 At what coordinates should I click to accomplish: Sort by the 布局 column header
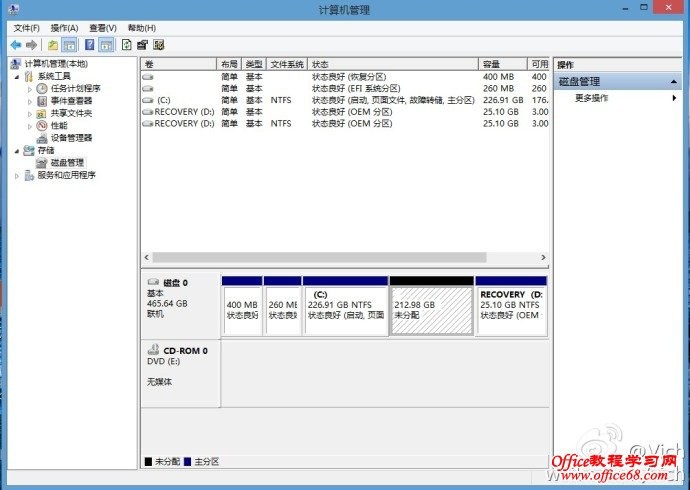click(229, 64)
